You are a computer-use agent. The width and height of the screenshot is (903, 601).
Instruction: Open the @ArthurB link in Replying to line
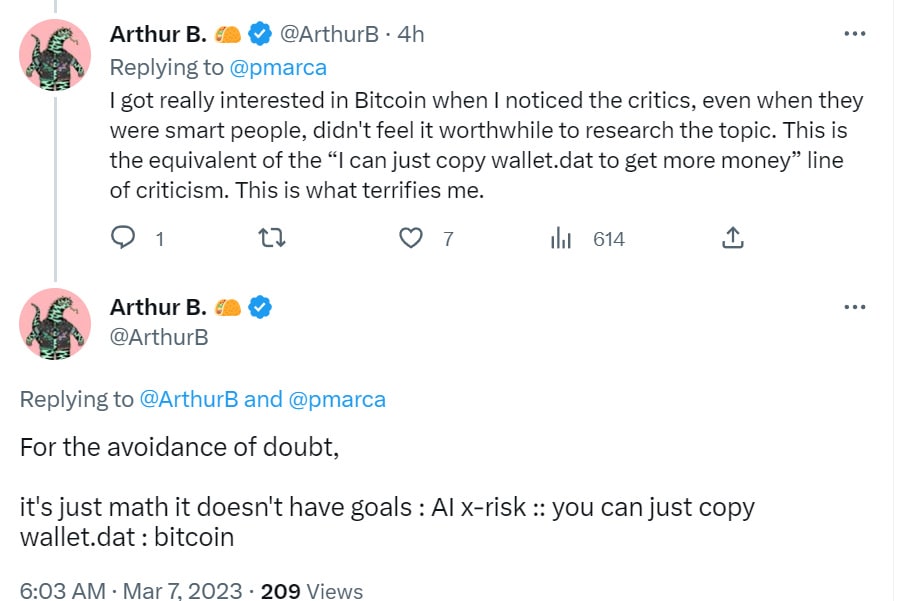[x=189, y=400]
